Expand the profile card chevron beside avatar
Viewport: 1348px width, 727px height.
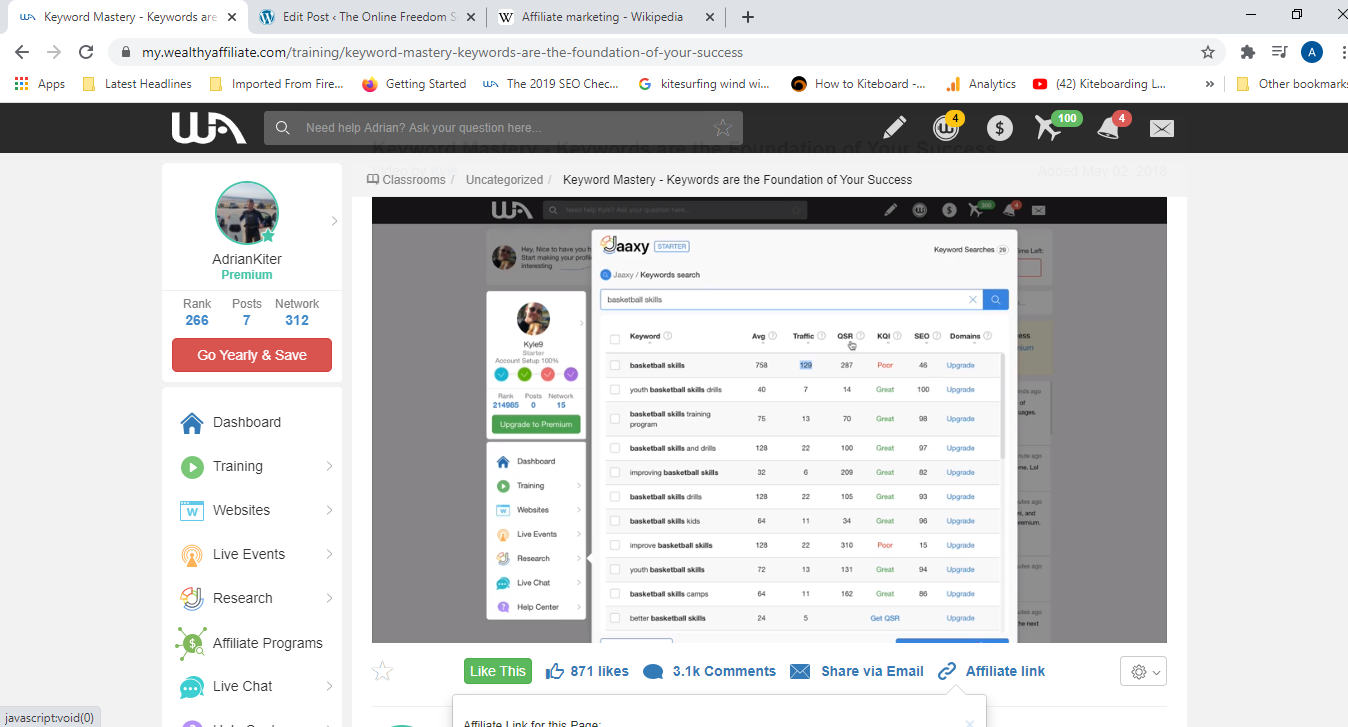point(334,221)
